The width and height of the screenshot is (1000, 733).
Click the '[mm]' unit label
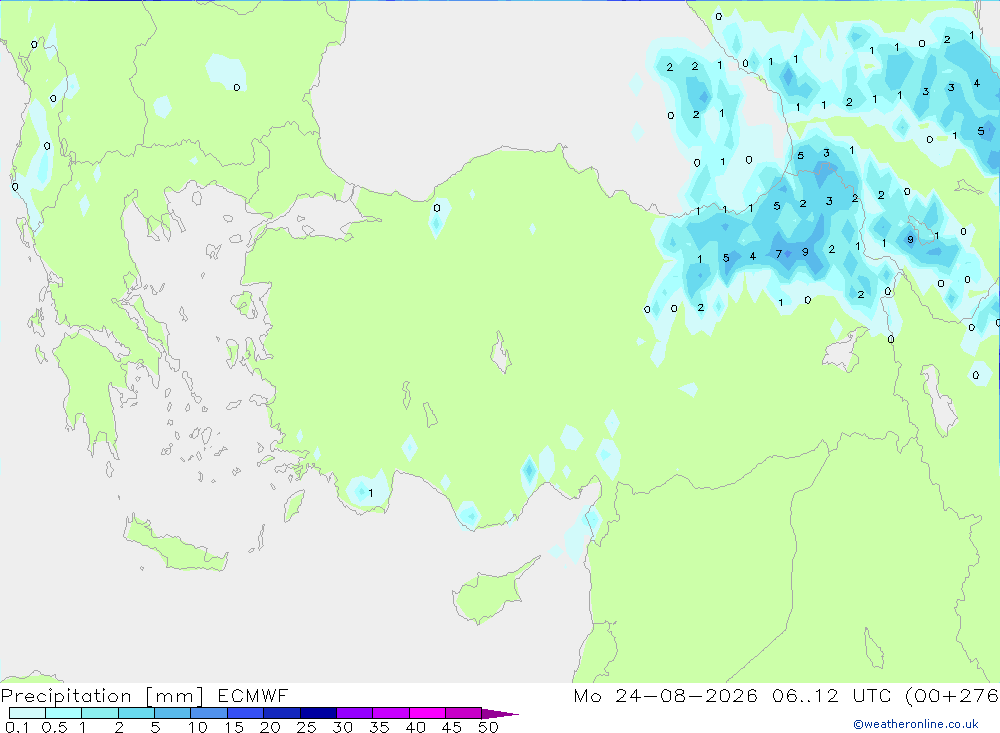pyautogui.click(x=175, y=695)
